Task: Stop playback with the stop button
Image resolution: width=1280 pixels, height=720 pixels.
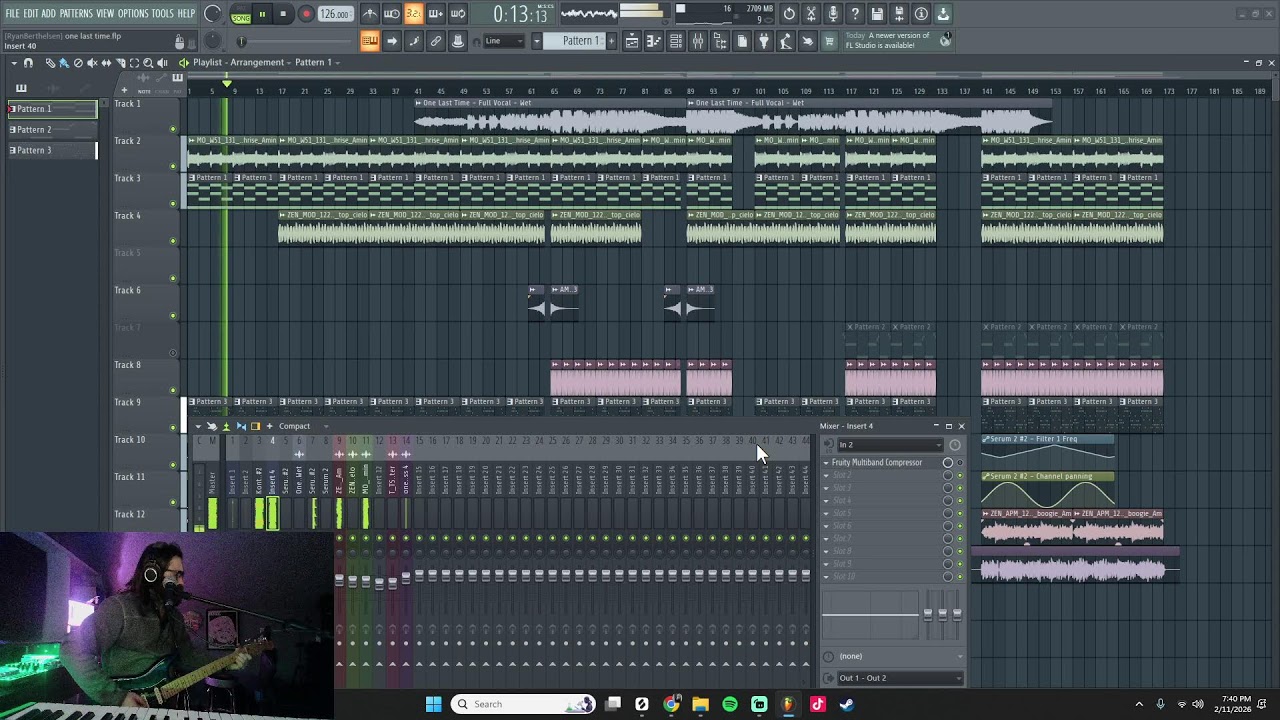Action: (x=283, y=14)
